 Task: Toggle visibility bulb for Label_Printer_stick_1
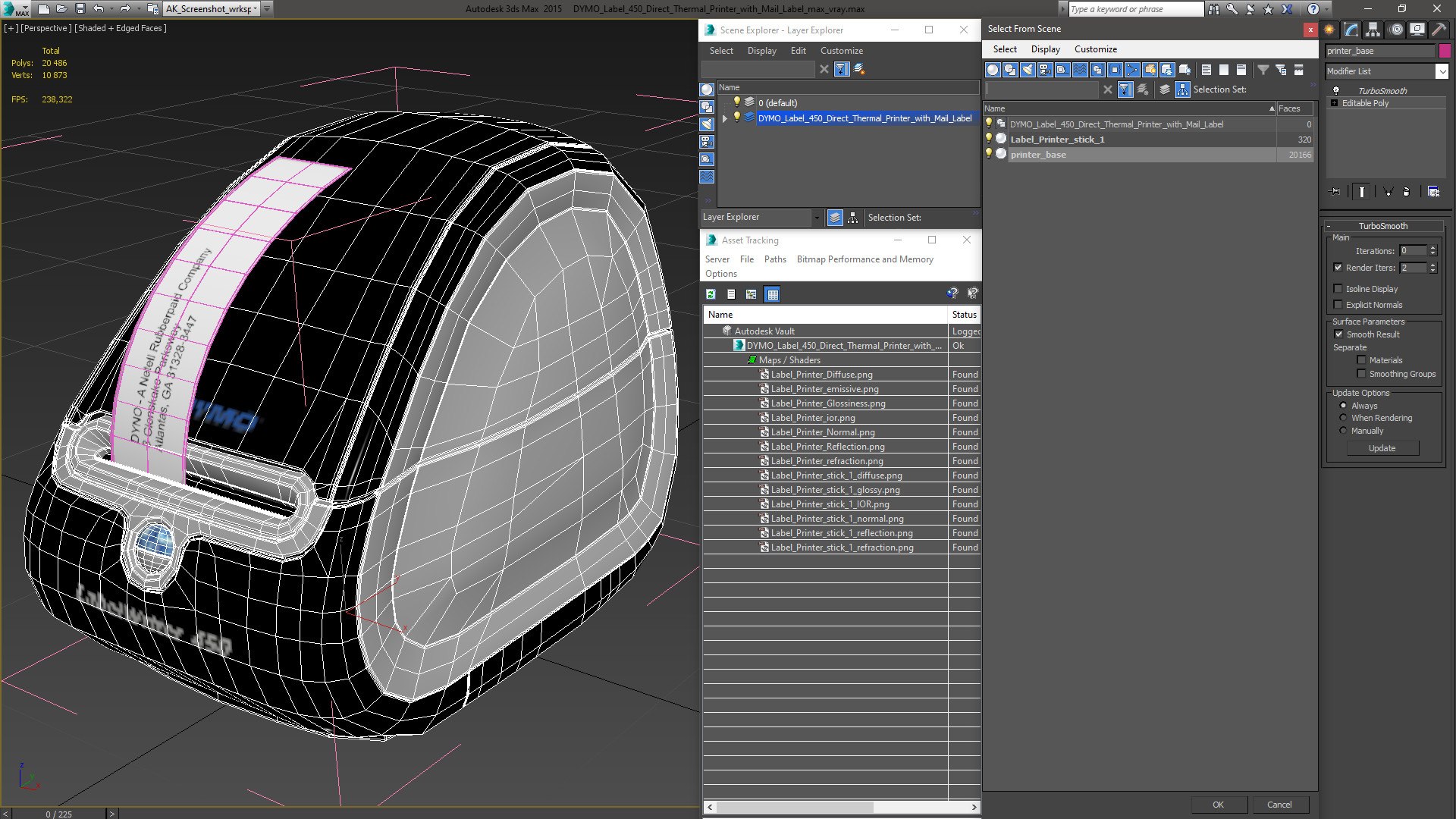pos(988,139)
